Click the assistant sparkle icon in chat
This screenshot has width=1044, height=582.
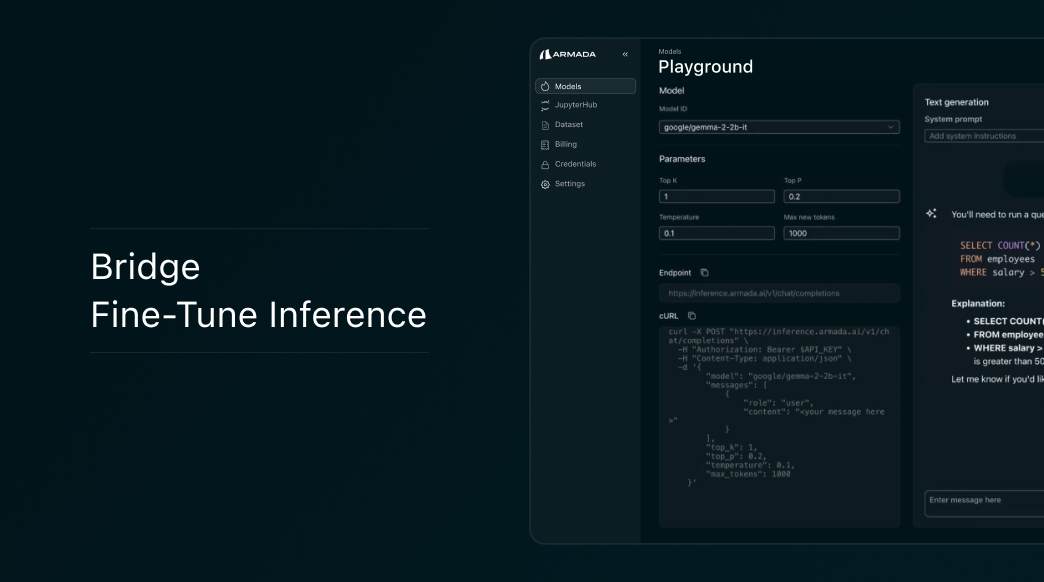click(x=931, y=214)
